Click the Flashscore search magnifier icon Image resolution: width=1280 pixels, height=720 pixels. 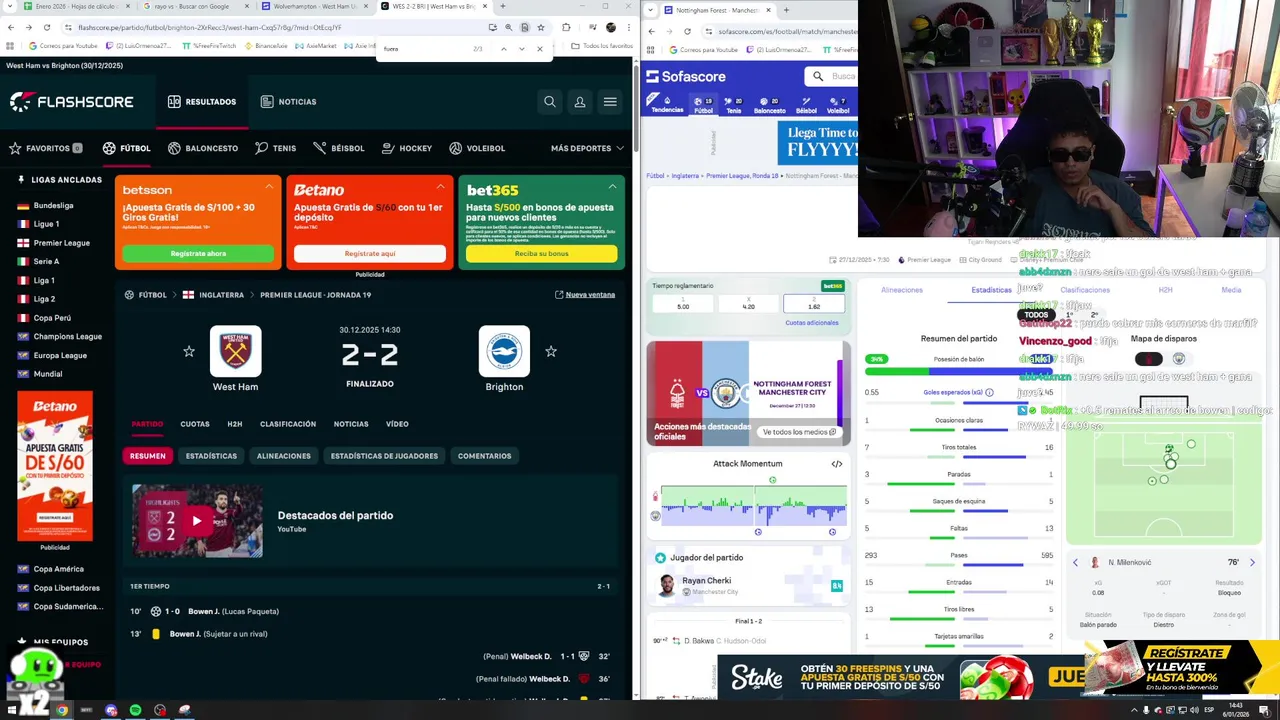(550, 101)
